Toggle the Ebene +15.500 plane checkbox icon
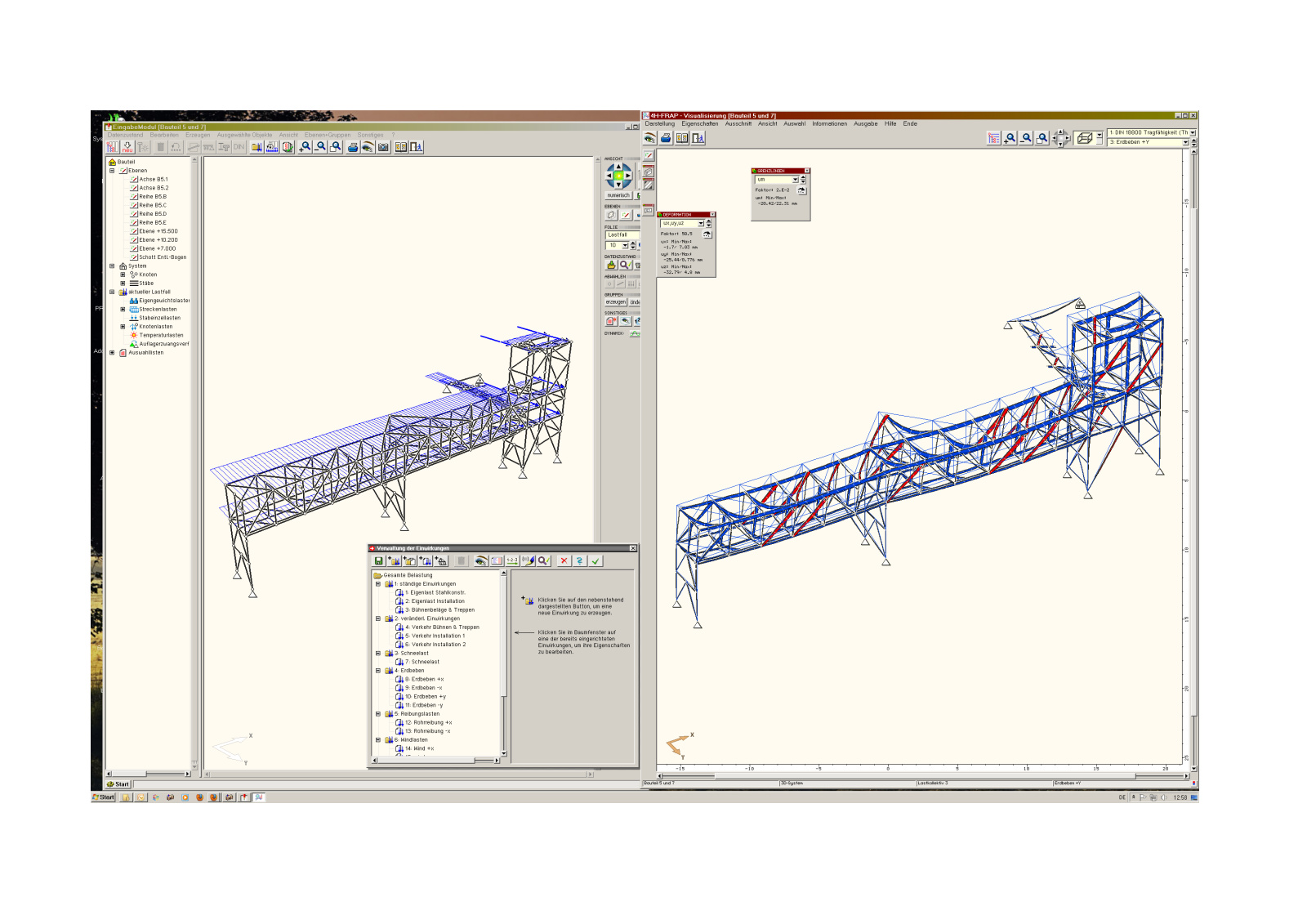This screenshot has height=924, width=1307. point(134,231)
